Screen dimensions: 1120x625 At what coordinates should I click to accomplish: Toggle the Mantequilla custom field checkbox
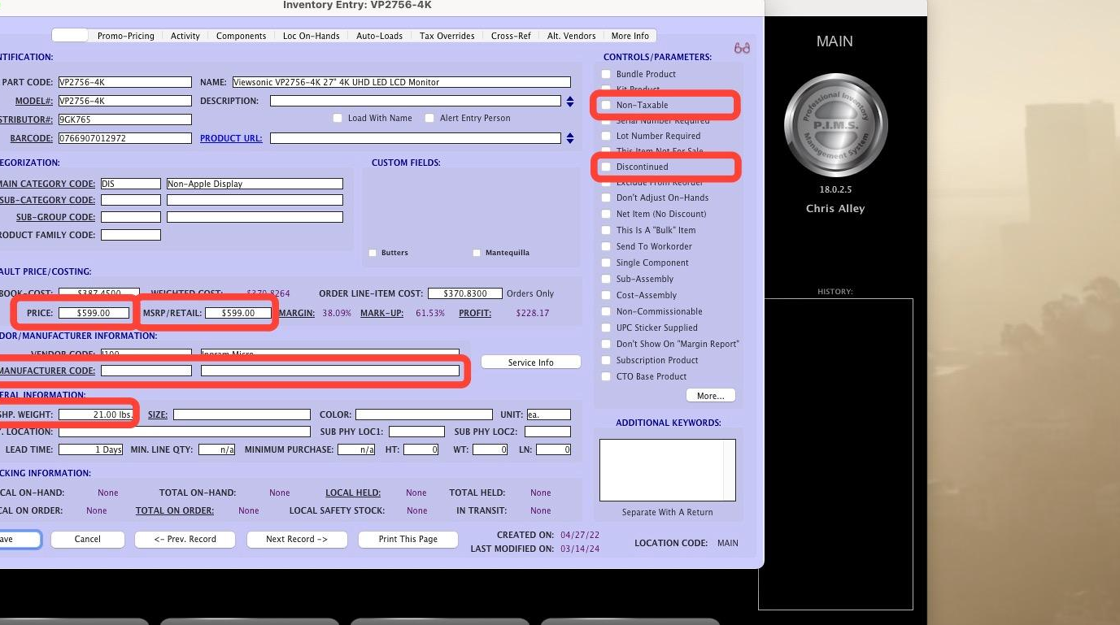click(x=476, y=253)
